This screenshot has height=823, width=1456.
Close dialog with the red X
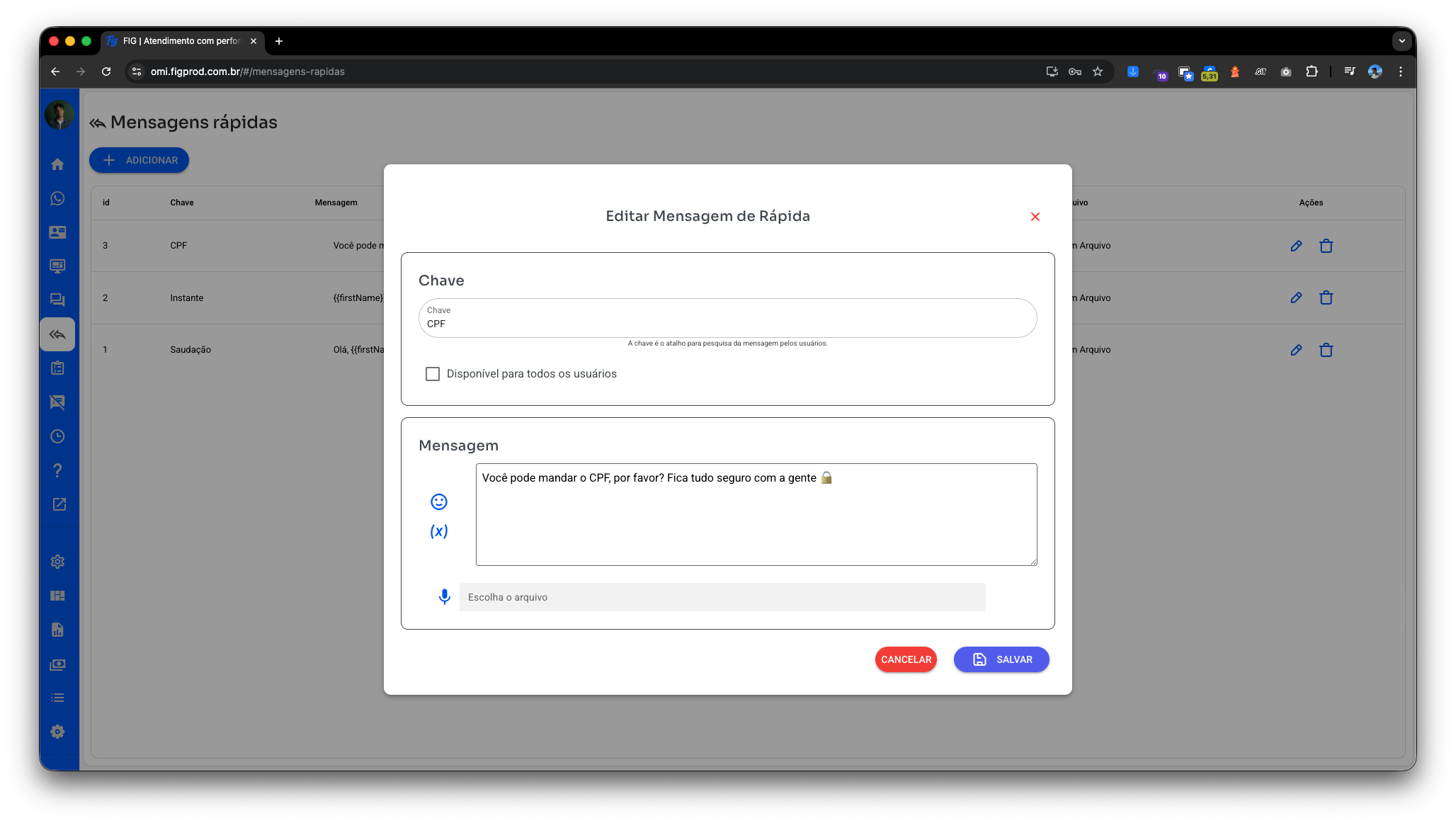tap(1035, 217)
